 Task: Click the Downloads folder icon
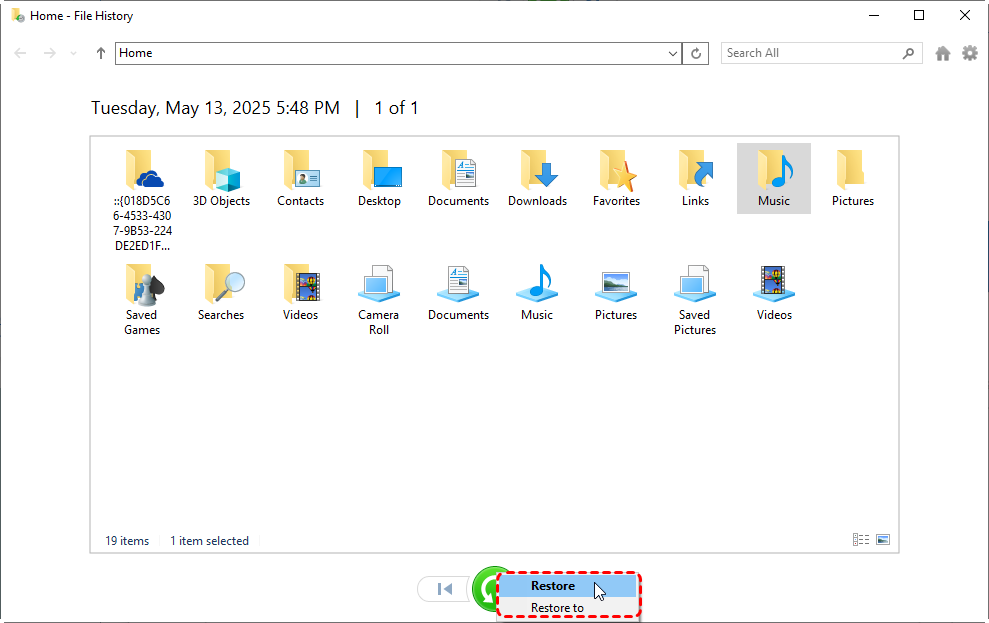[537, 171]
